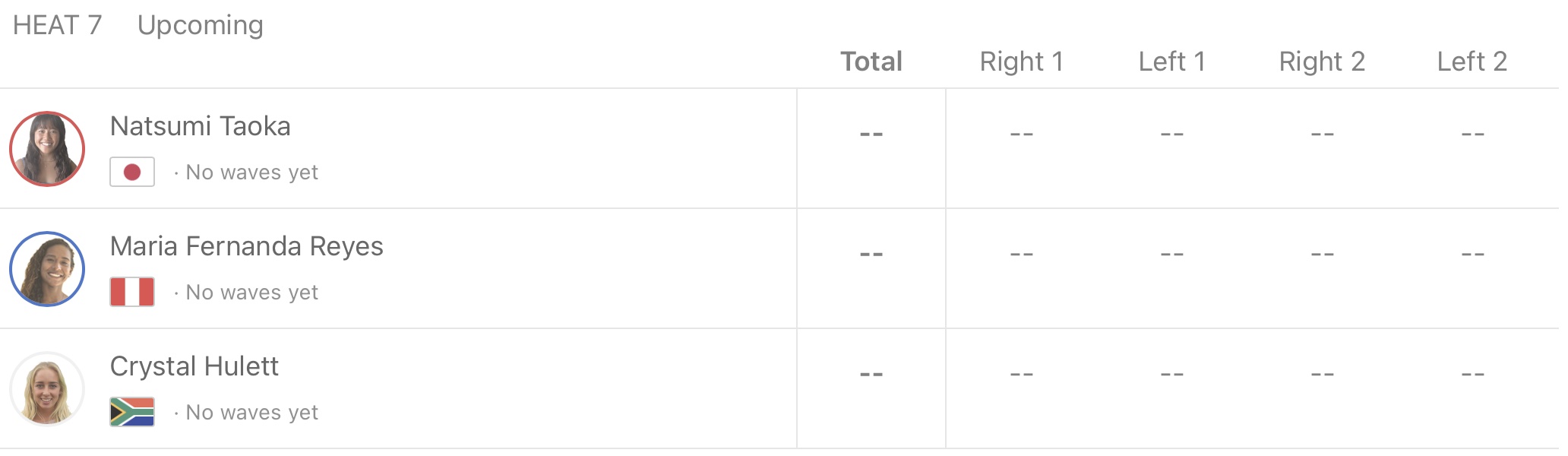Click Crystal Hulett's profile photo

(x=47, y=389)
